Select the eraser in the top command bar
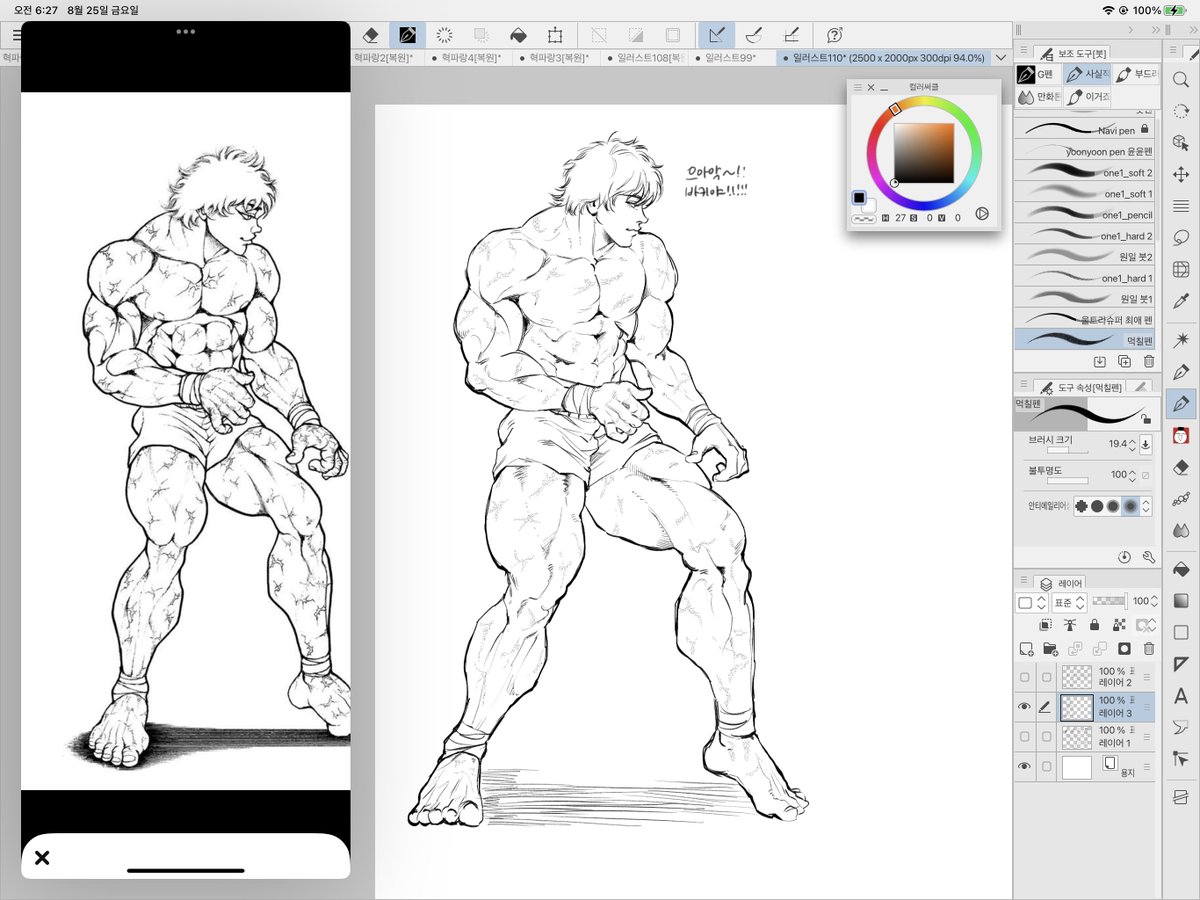 [371, 35]
